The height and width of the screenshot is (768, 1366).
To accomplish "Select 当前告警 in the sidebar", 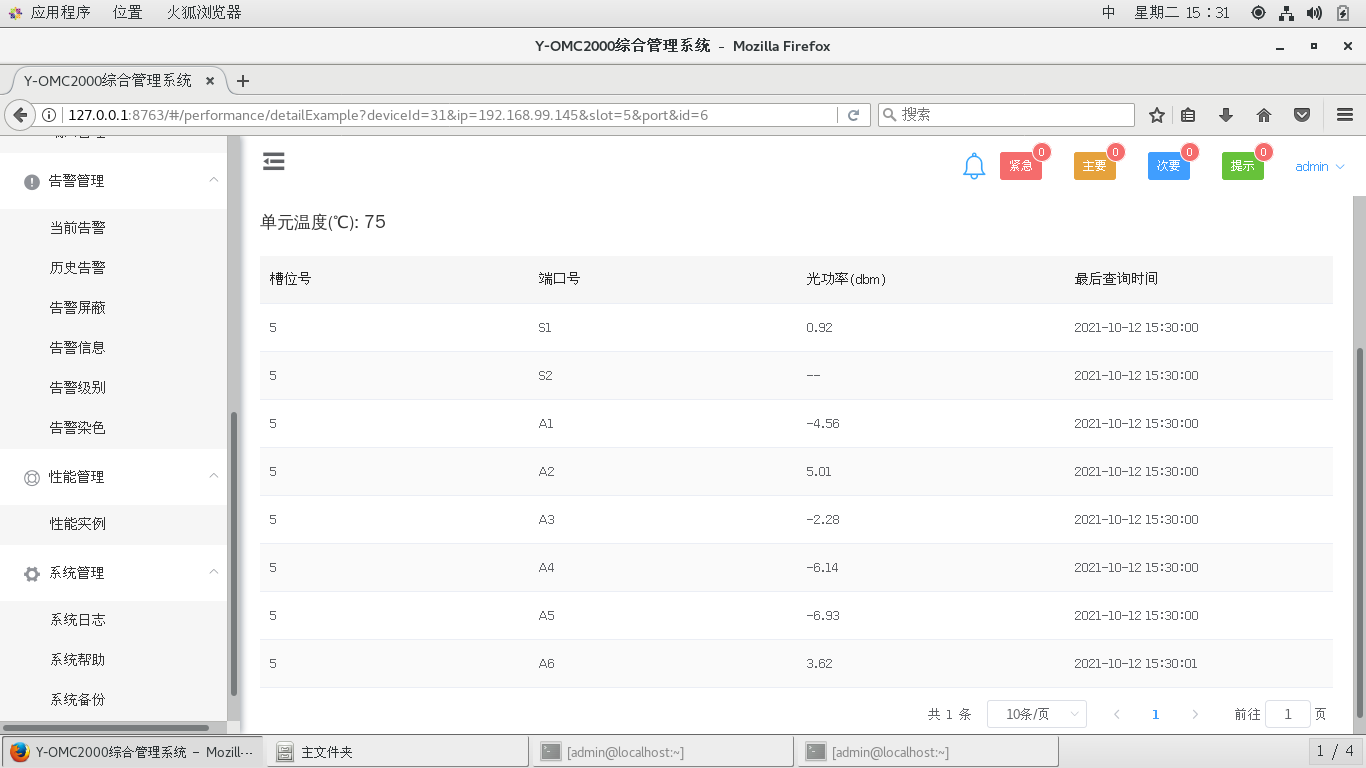I will coord(78,228).
